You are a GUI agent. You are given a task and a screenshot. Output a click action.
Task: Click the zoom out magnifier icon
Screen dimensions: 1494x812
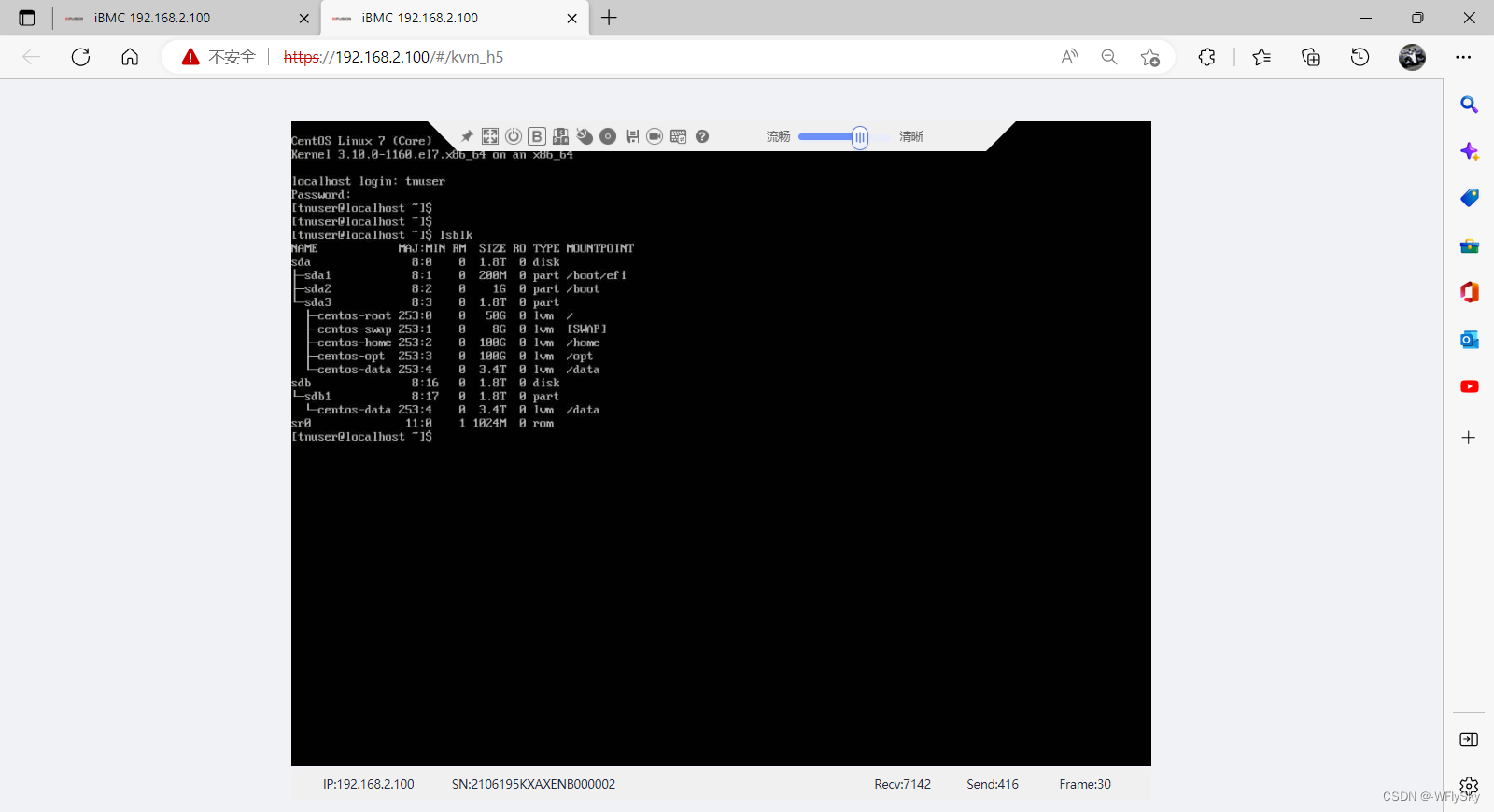(1109, 57)
